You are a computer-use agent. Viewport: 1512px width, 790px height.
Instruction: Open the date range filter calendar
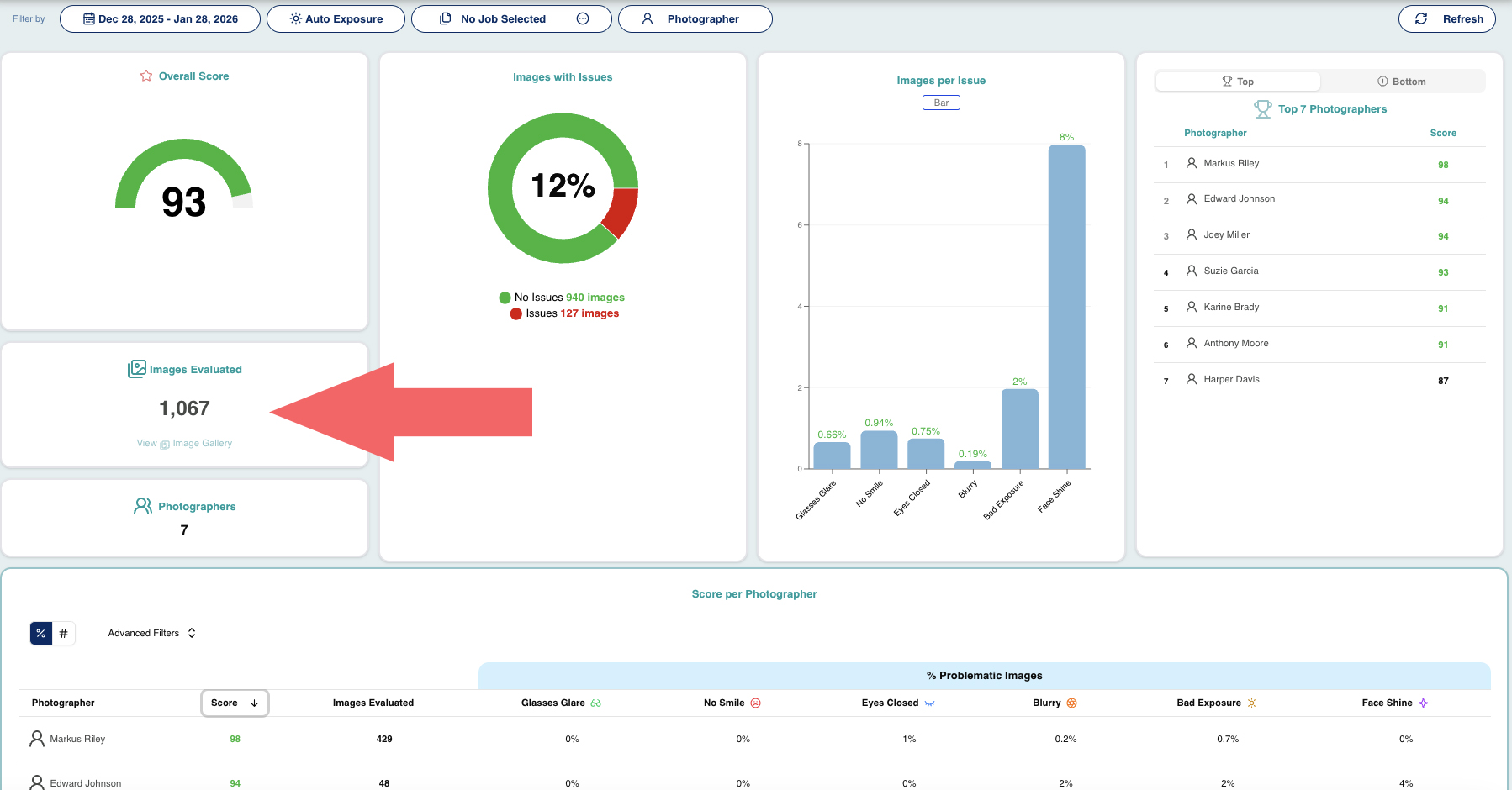pos(160,18)
